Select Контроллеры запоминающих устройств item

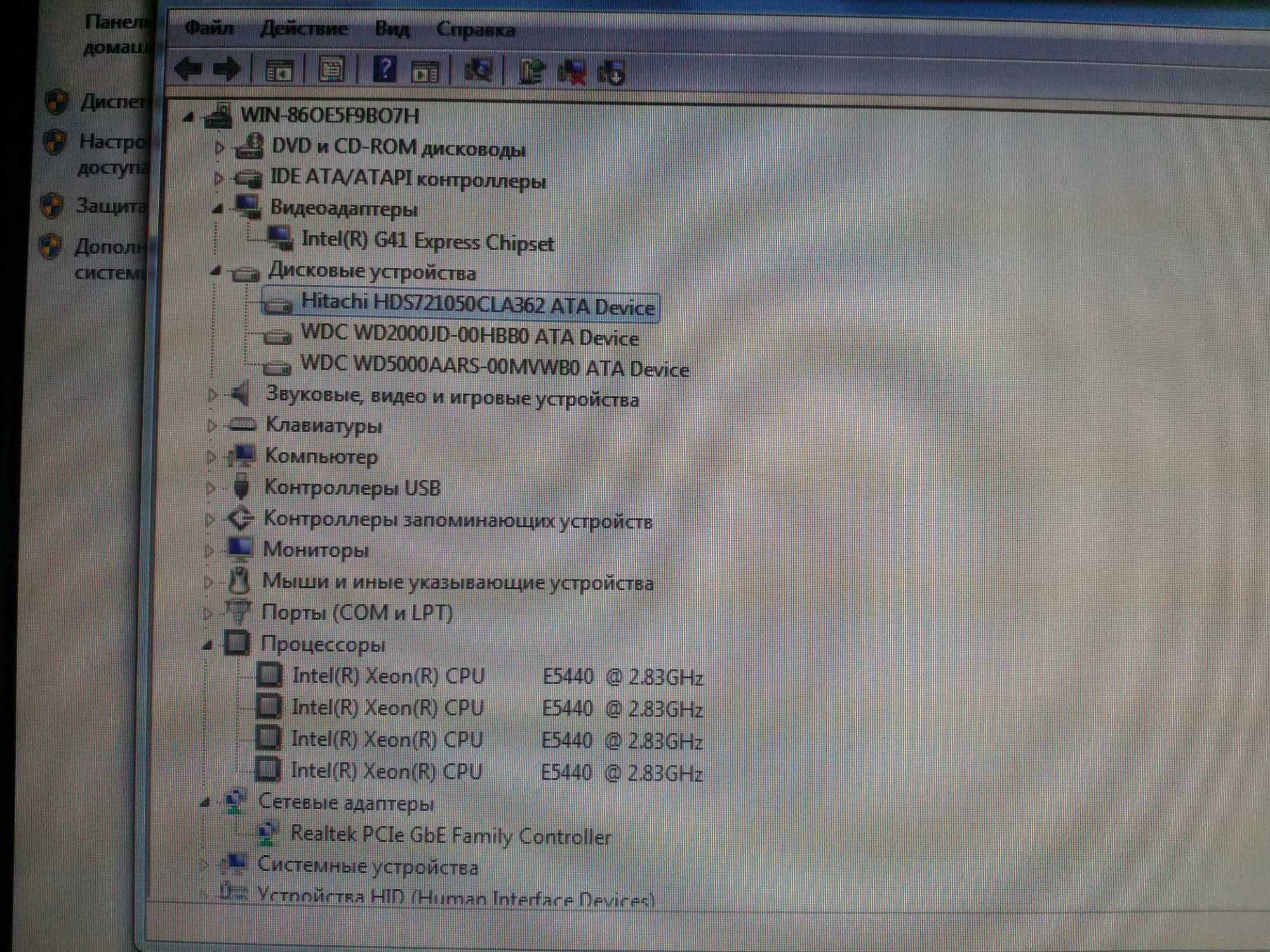[458, 519]
